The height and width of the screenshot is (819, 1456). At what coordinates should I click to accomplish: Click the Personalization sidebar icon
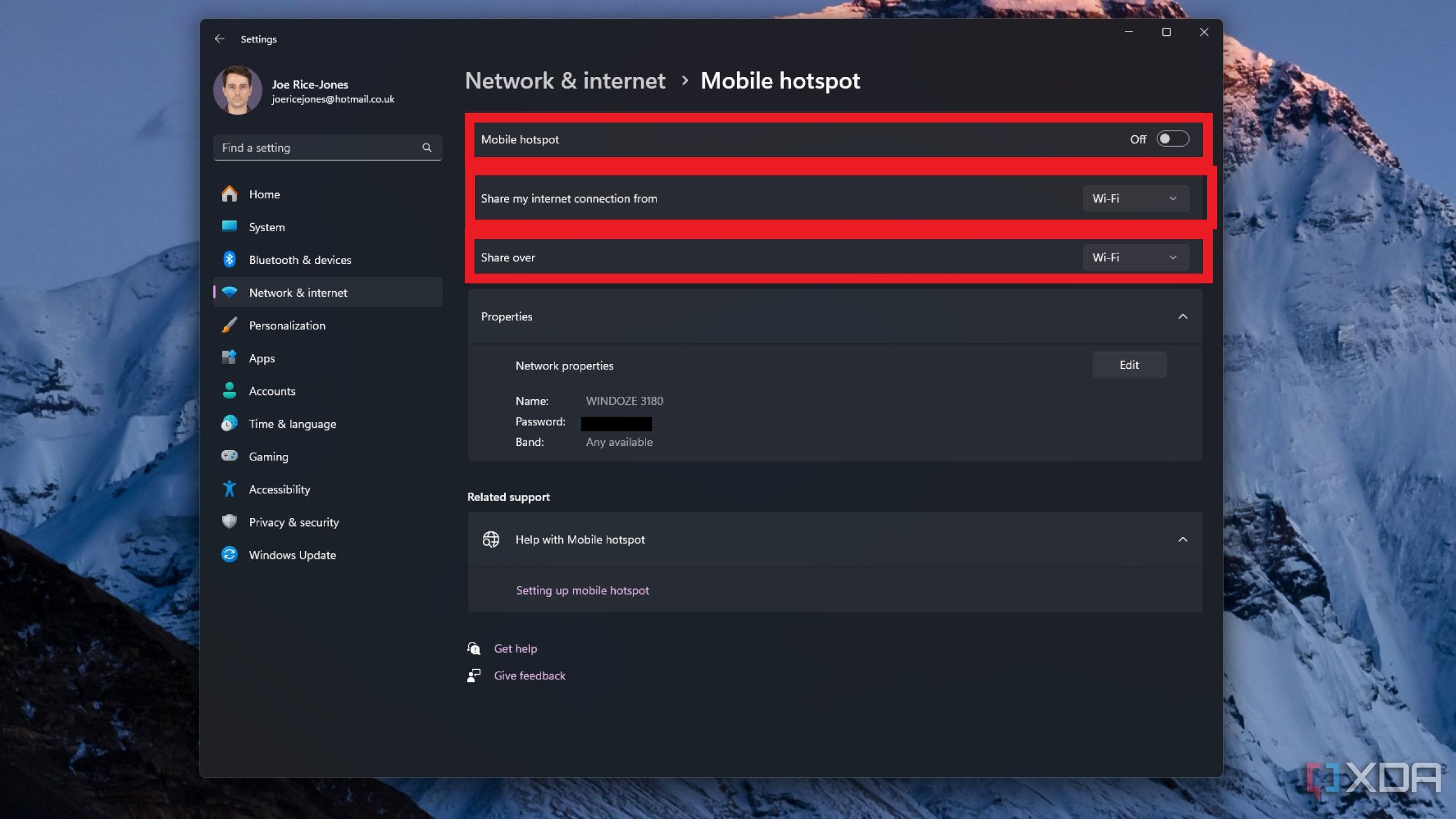click(x=228, y=324)
